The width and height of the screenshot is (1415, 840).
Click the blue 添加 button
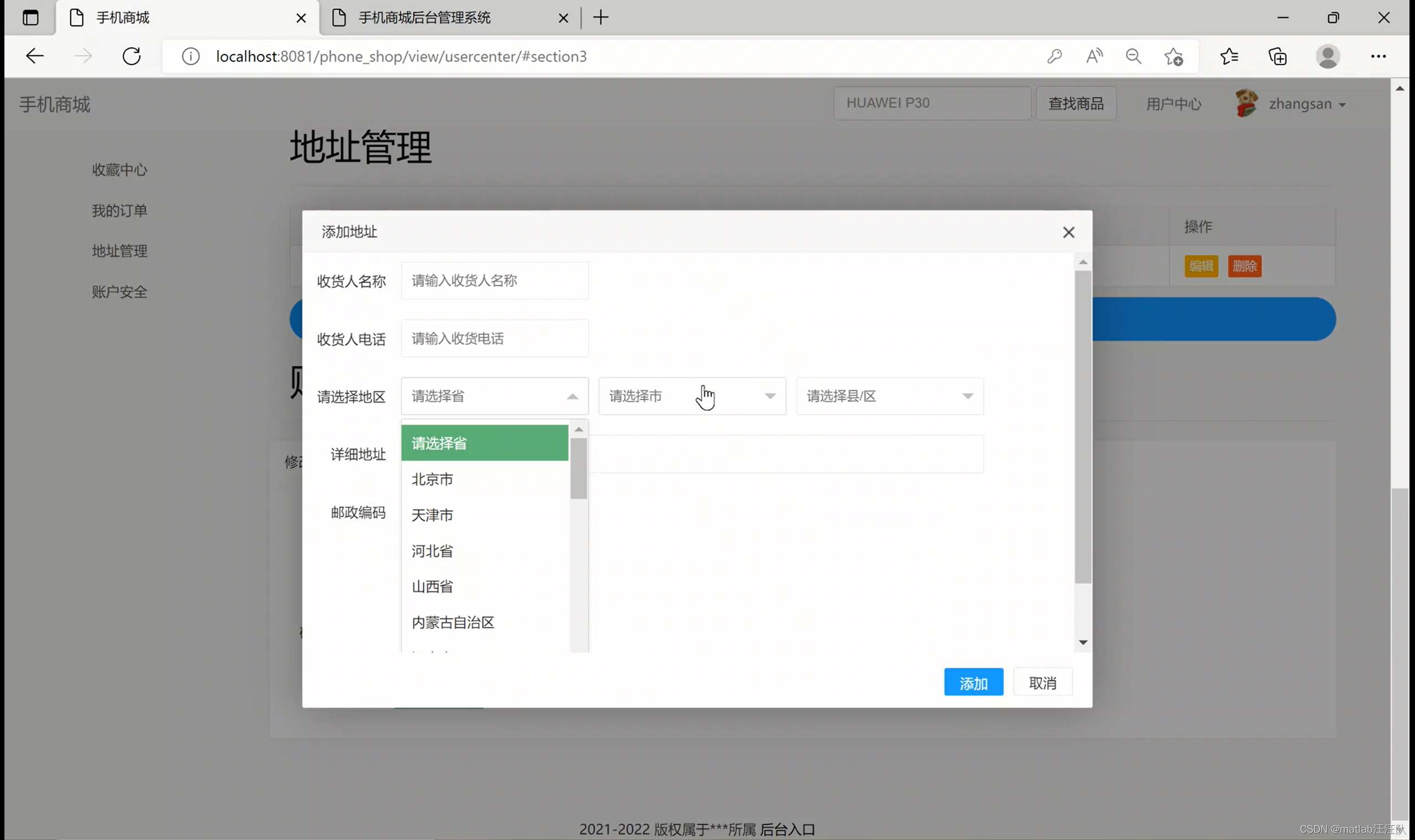[973, 683]
